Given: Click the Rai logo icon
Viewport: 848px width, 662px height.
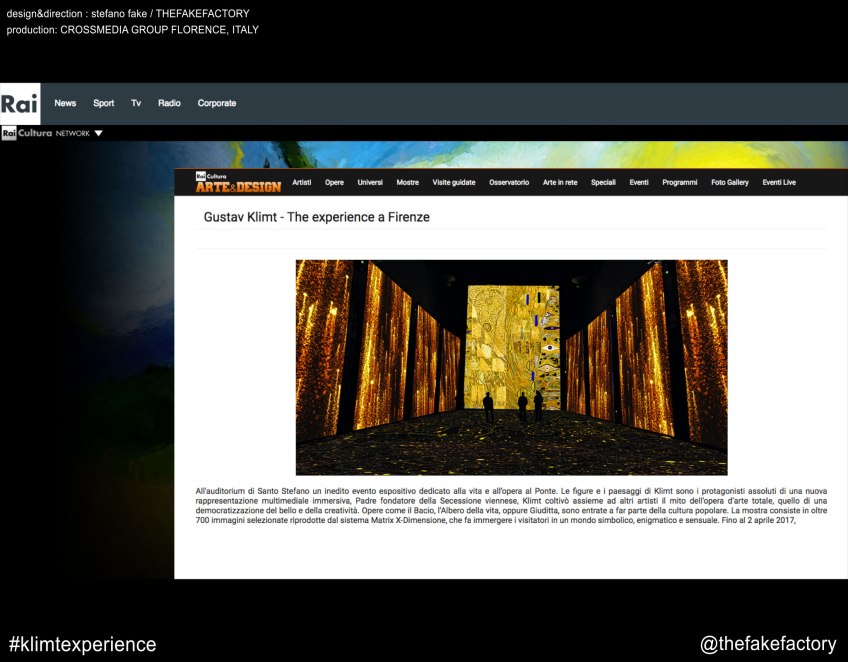Looking at the screenshot, I should (20, 103).
